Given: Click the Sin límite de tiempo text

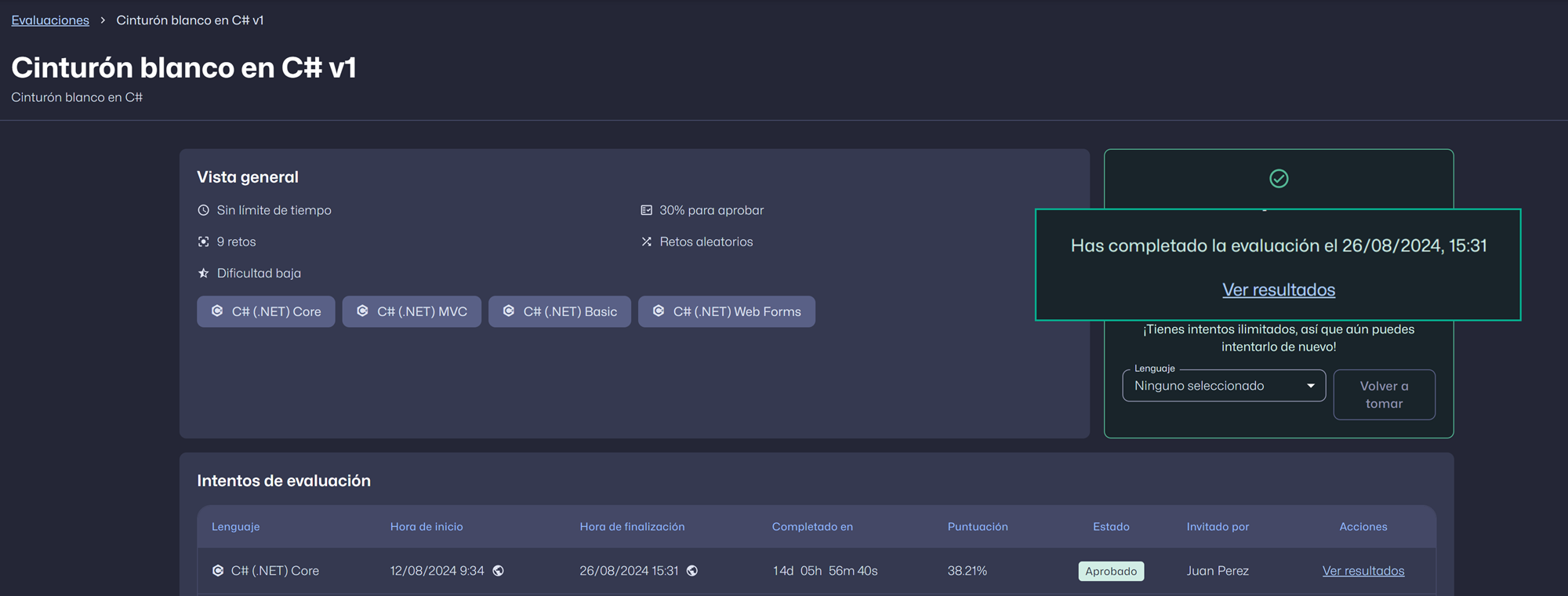Looking at the screenshot, I should coord(274,210).
